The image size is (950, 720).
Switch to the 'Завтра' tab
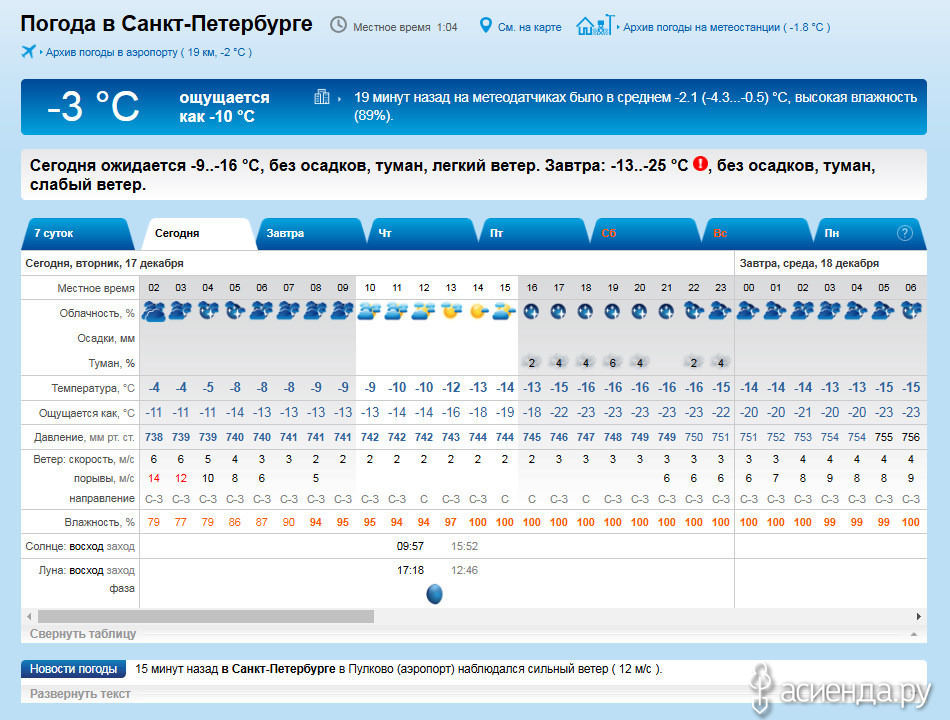[x=285, y=233]
